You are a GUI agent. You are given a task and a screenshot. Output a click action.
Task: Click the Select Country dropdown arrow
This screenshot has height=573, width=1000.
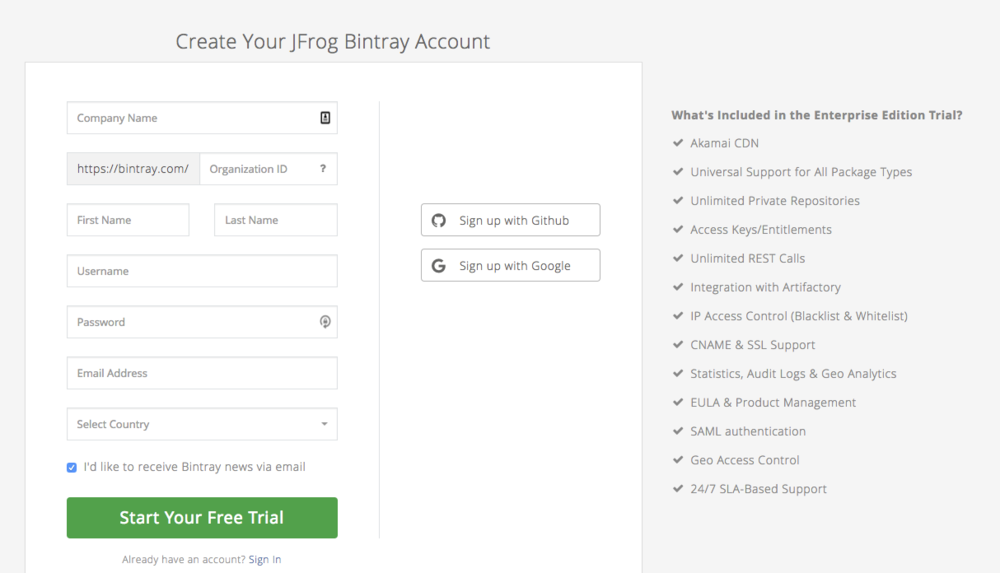(x=324, y=424)
